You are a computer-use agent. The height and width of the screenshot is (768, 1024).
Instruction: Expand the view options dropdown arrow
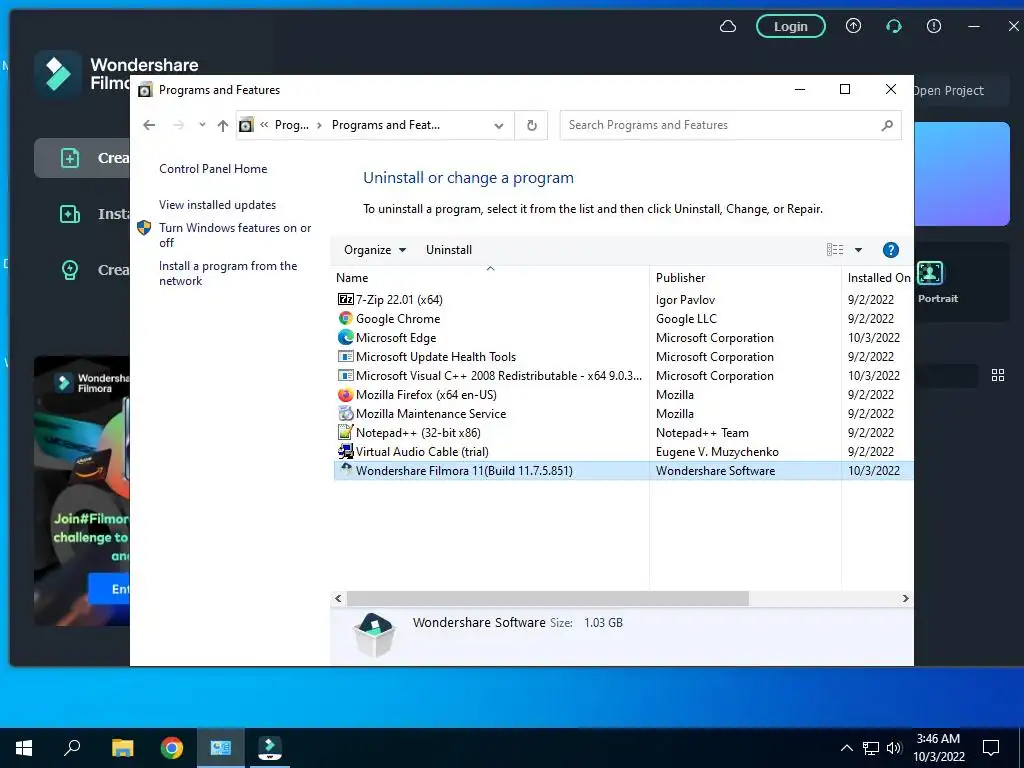858,250
